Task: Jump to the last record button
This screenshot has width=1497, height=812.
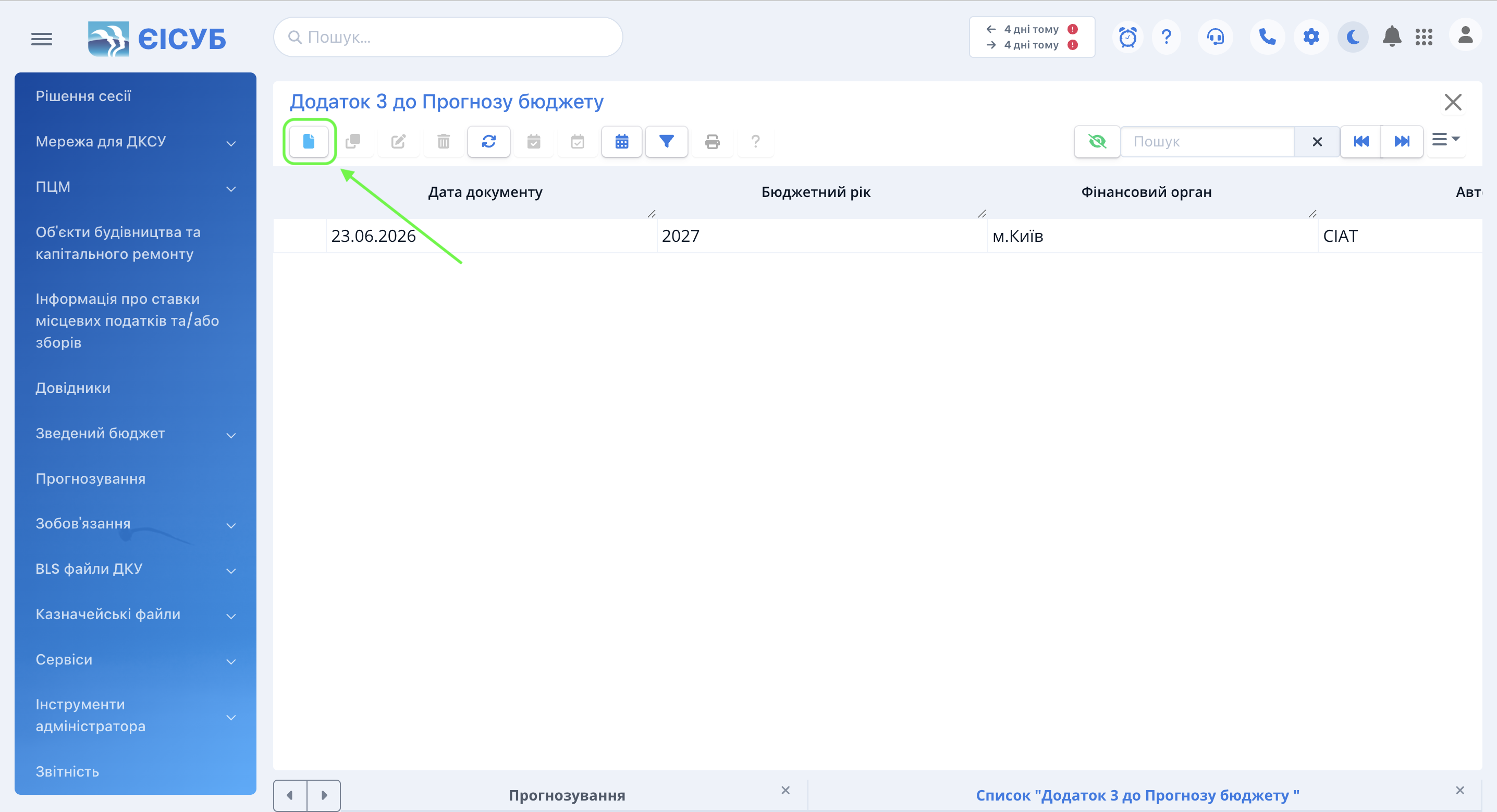Action: pos(1402,141)
